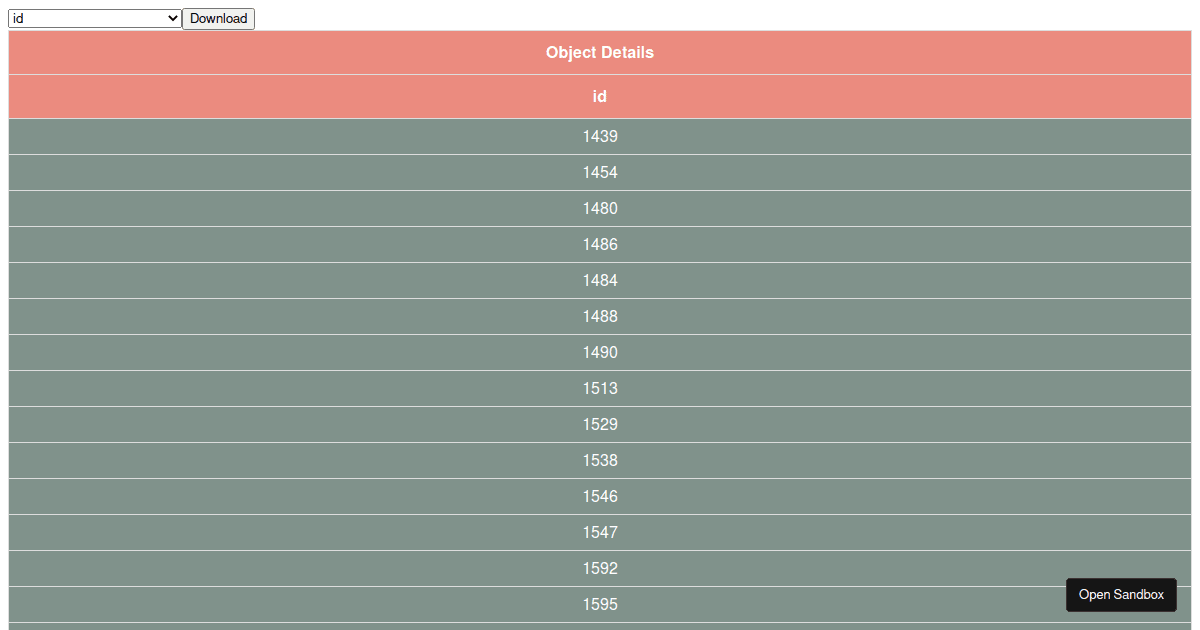Click the row containing 1454
The width and height of the screenshot is (1200, 630).
click(x=600, y=172)
